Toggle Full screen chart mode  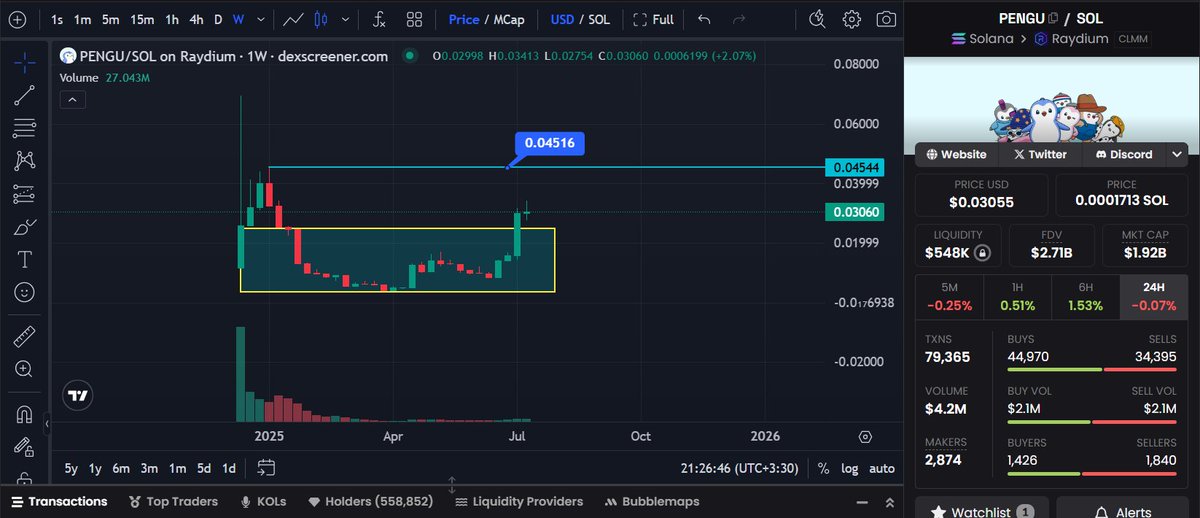coord(653,19)
